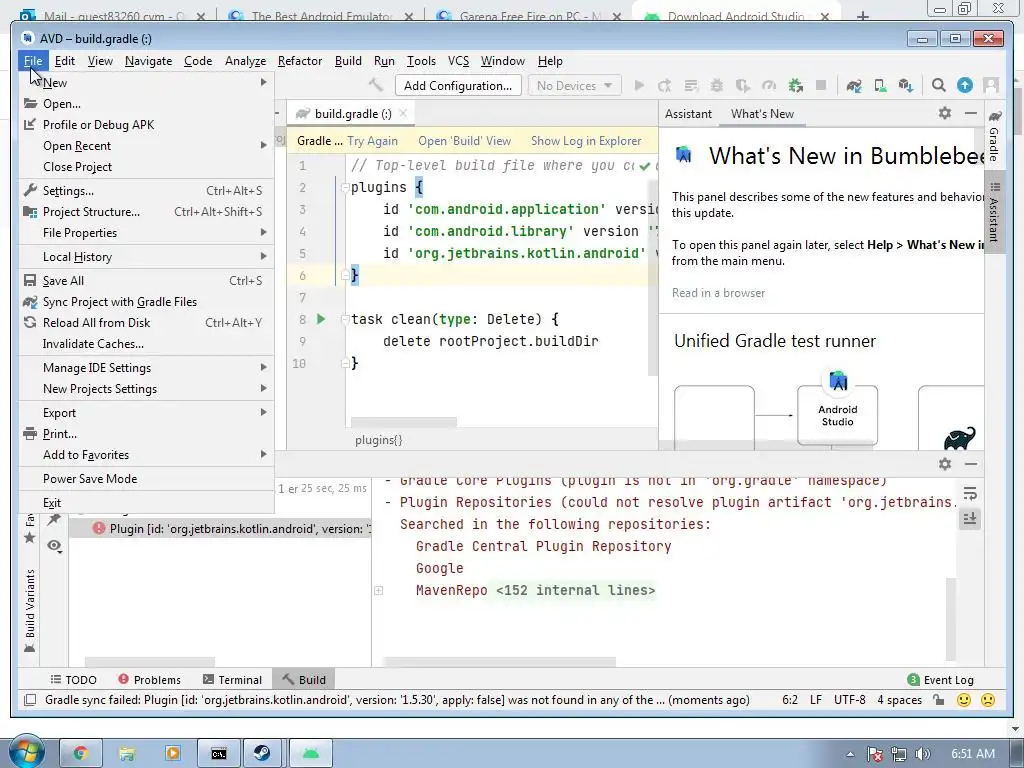The height and width of the screenshot is (768, 1024).
Task: Click Add Configuration... button
Action: coord(458,86)
